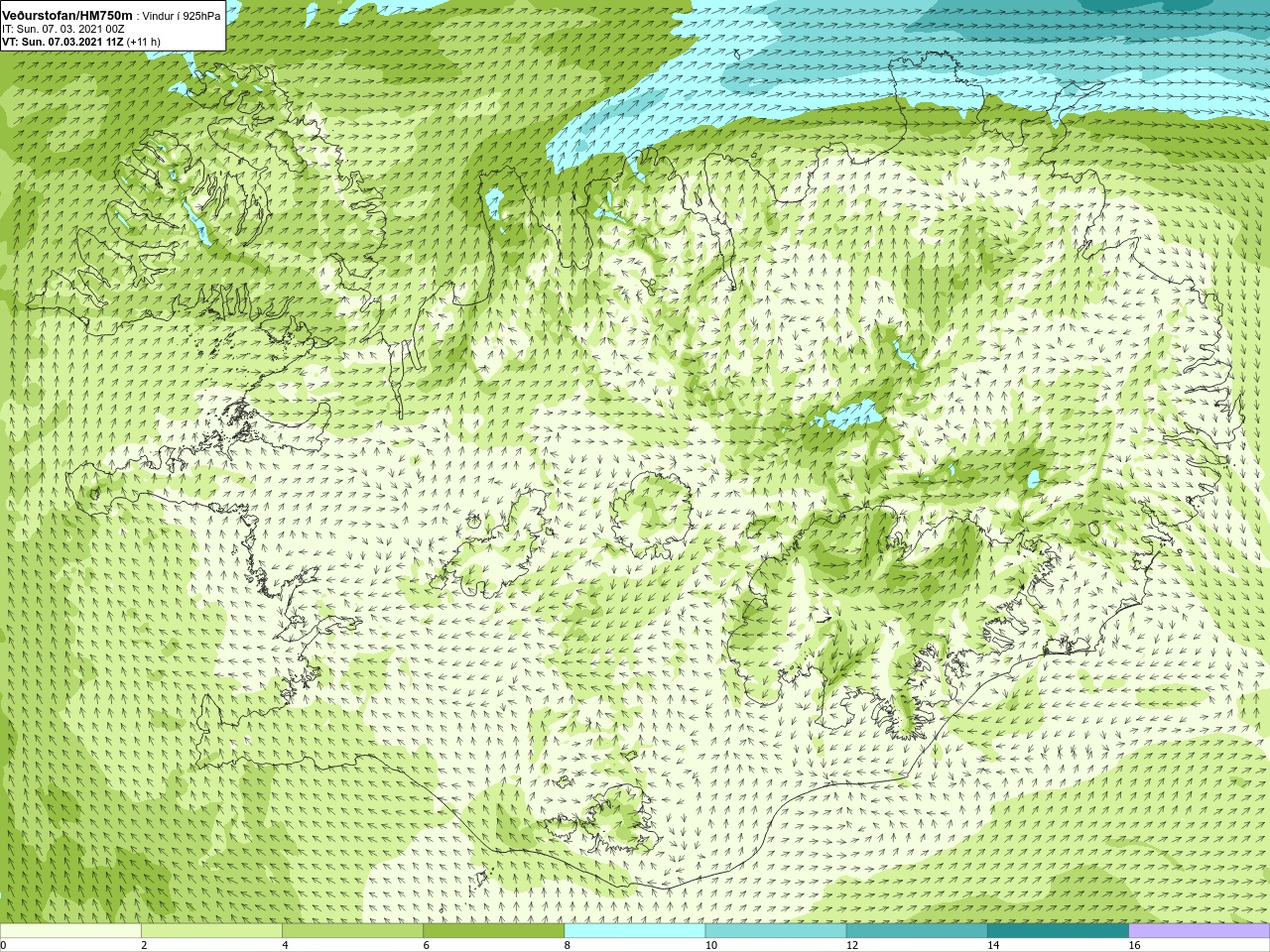The width and height of the screenshot is (1270, 952).
Task: Pick the light cyan 8–10 legend swatch
Action: tap(635, 931)
